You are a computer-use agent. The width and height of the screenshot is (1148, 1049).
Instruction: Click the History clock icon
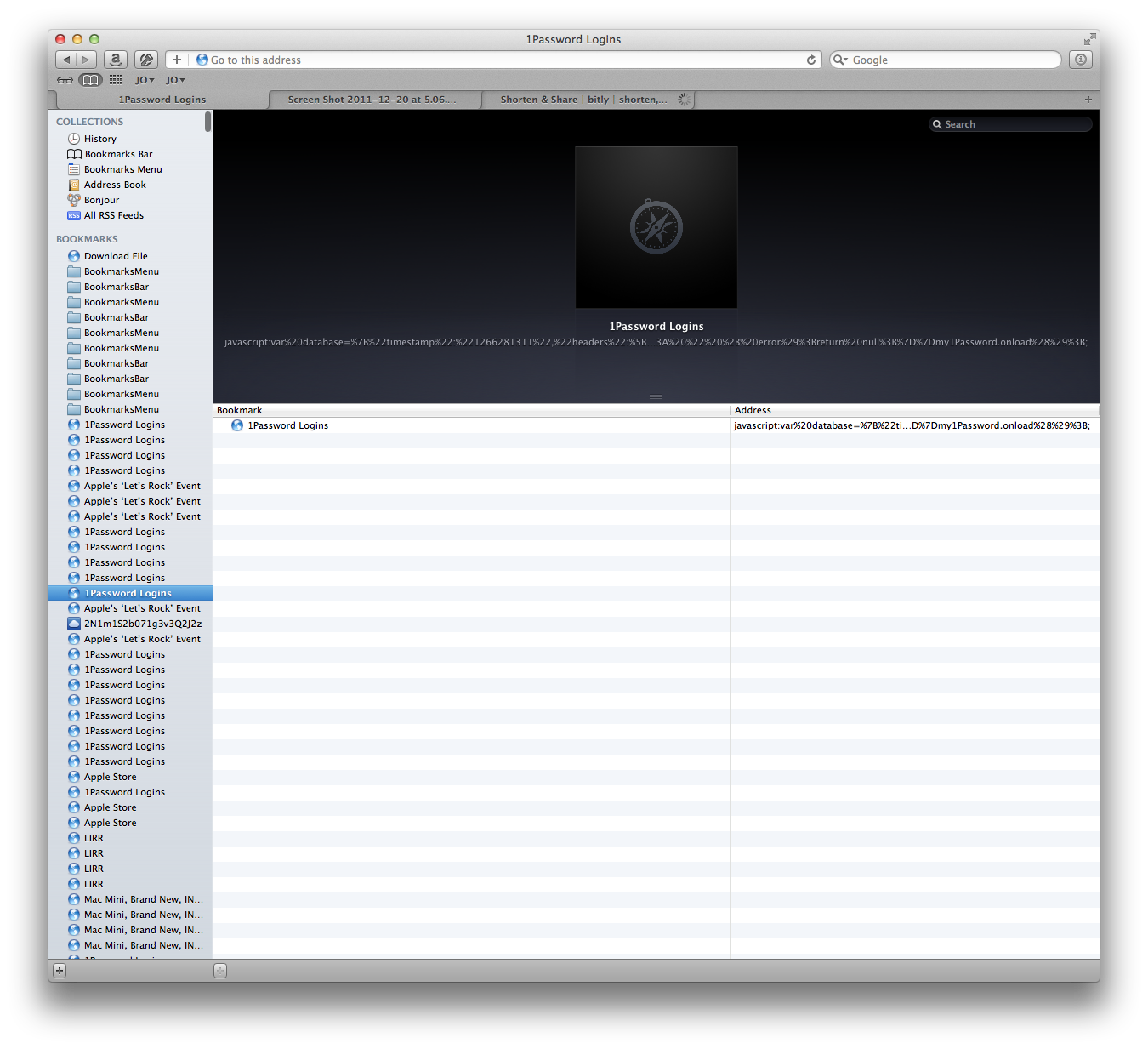74,139
